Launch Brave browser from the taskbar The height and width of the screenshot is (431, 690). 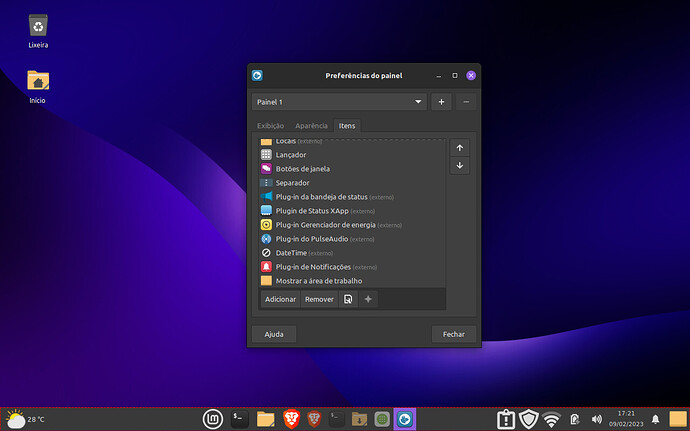coord(291,419)
